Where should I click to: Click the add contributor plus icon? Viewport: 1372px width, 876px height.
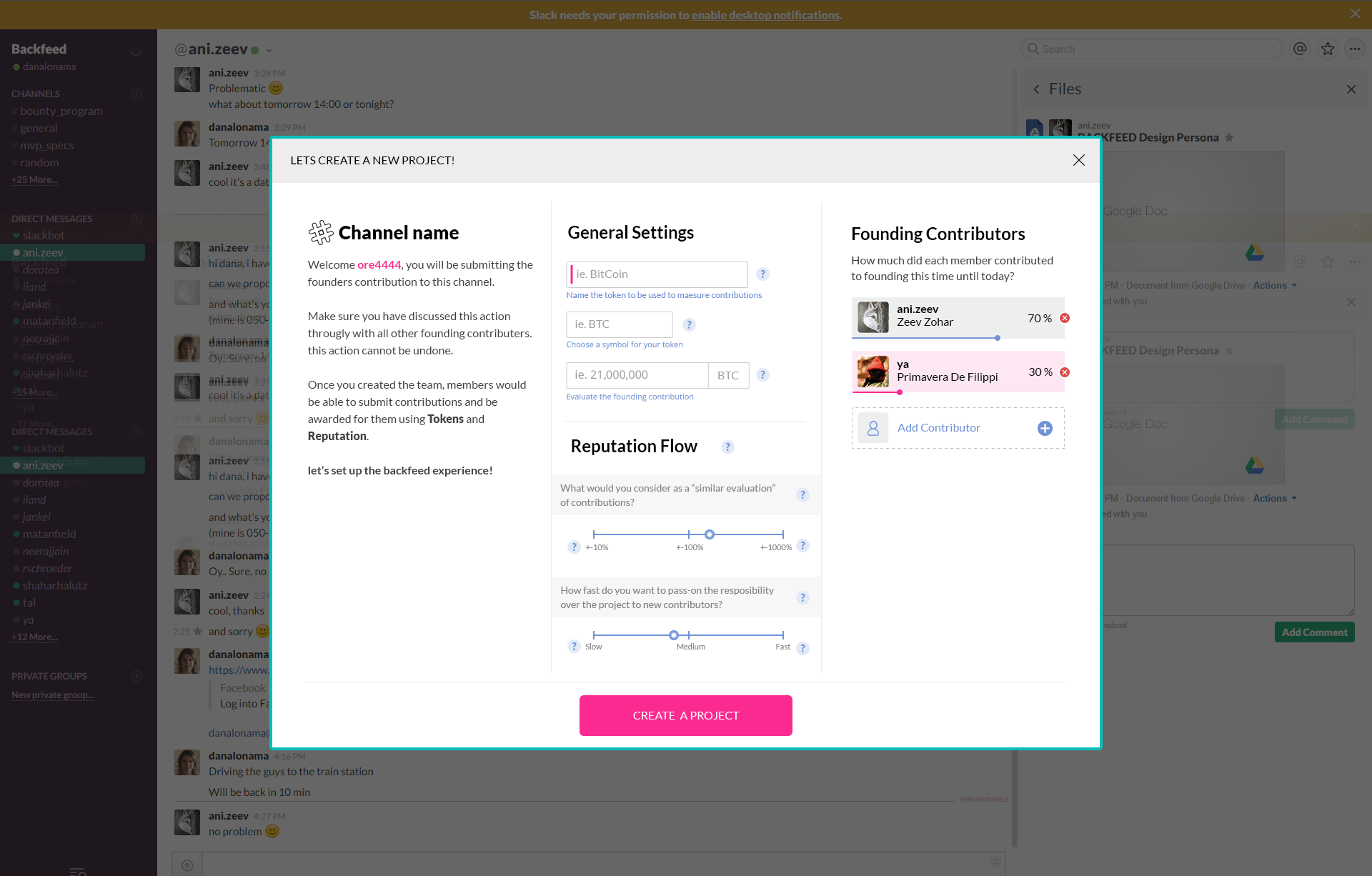[x=1045, y=428]
